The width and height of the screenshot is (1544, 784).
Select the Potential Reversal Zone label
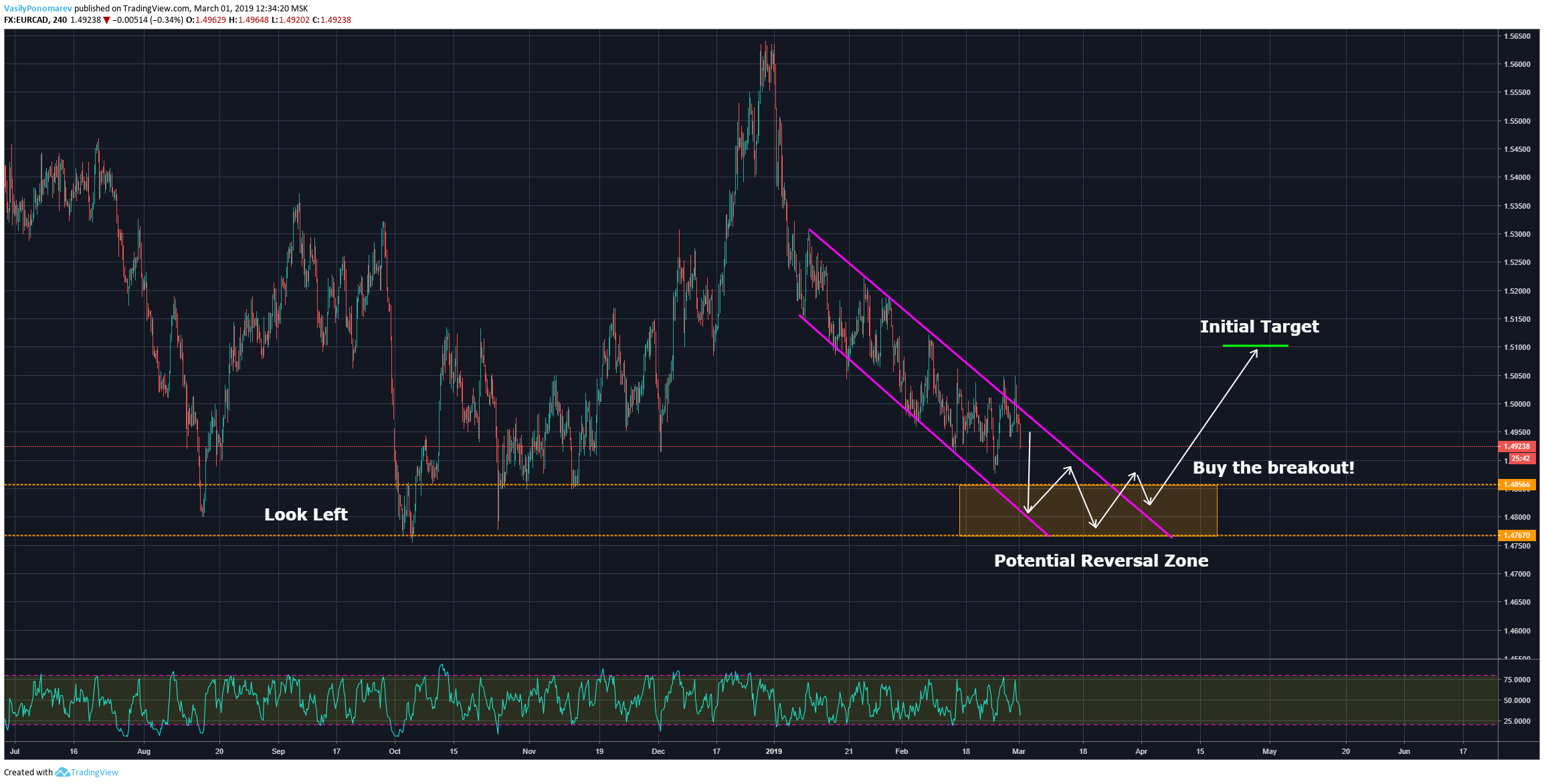[1101, 561]
